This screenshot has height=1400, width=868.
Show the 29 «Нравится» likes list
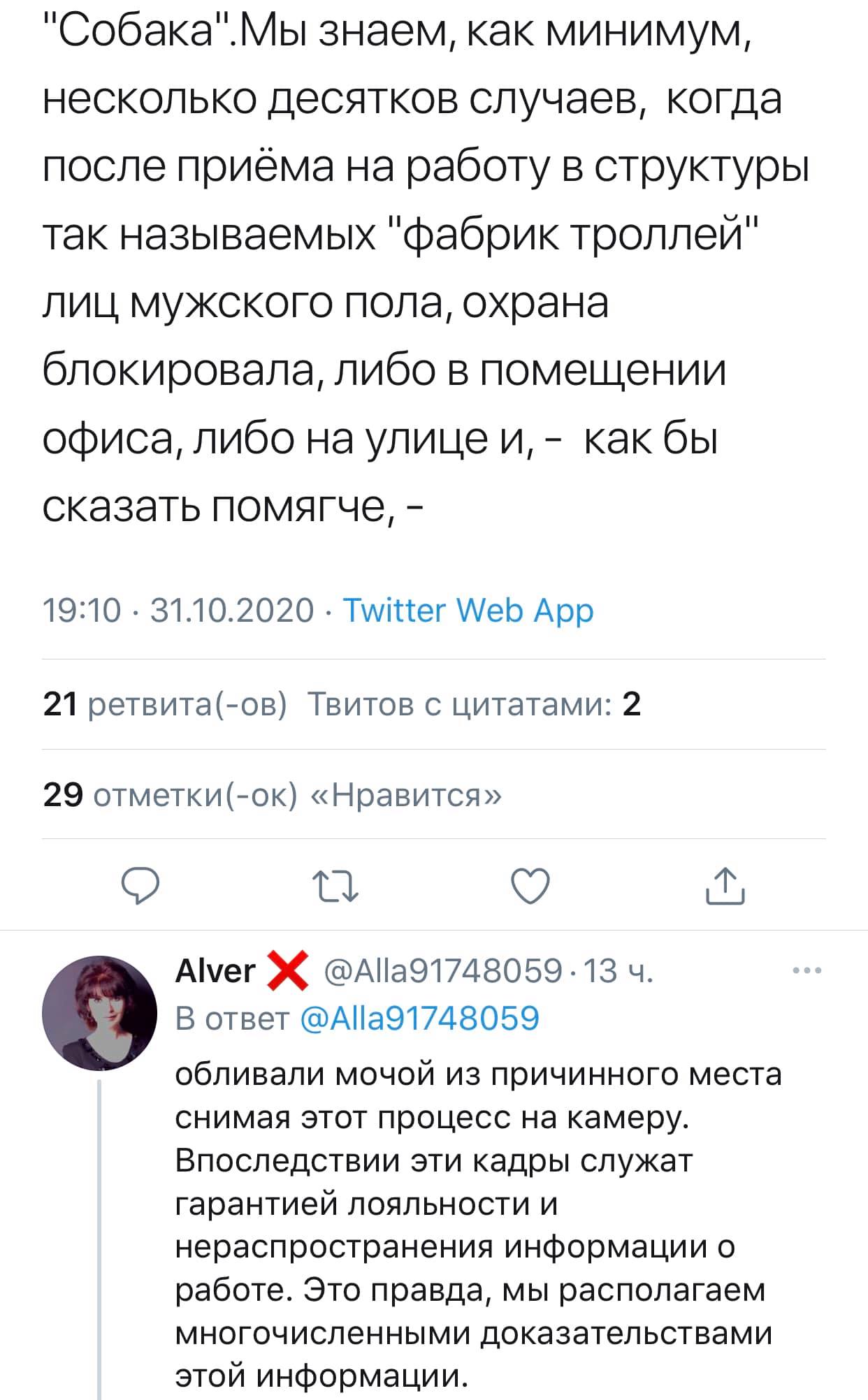[272, 794]
